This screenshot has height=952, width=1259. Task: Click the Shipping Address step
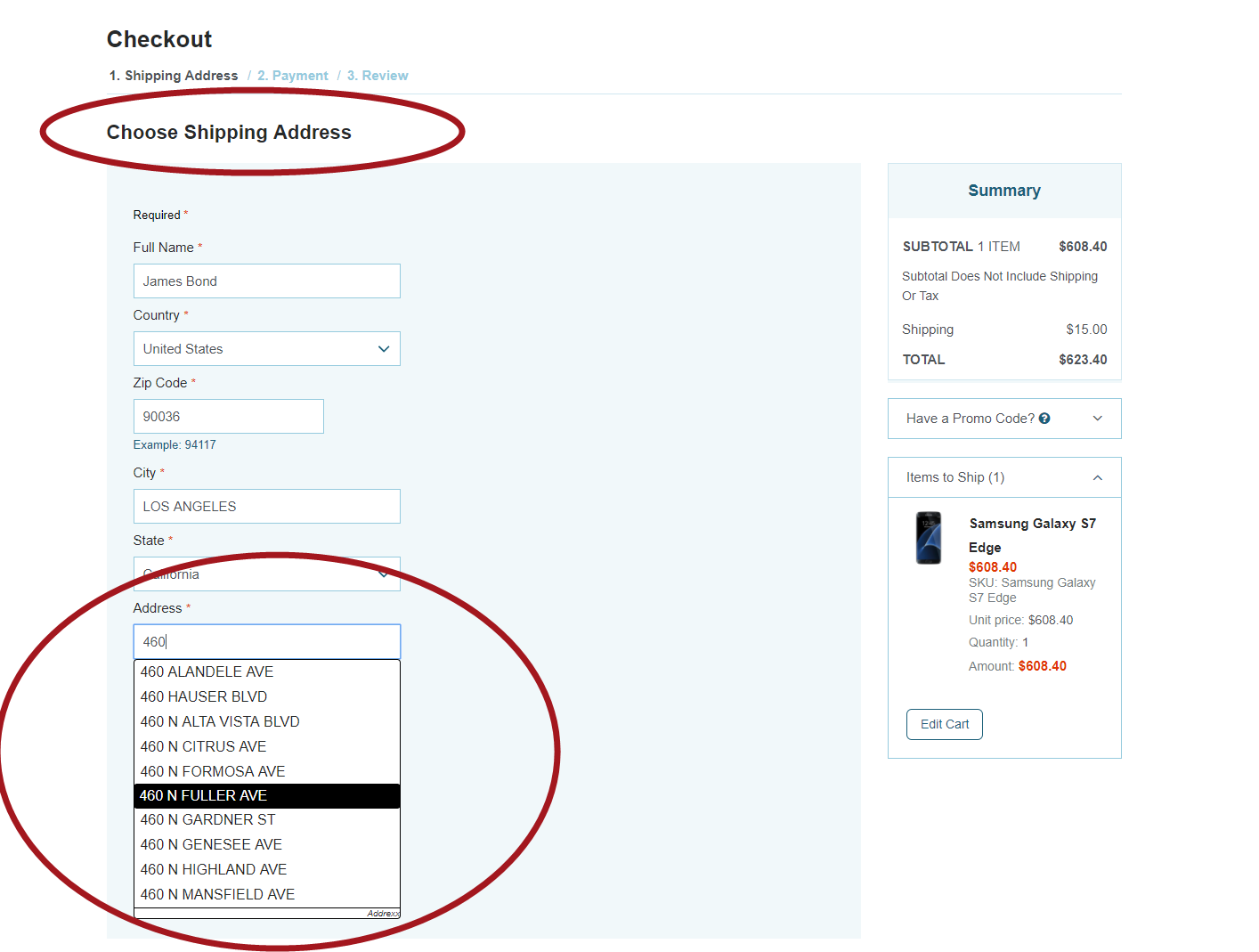pos(174,76)
